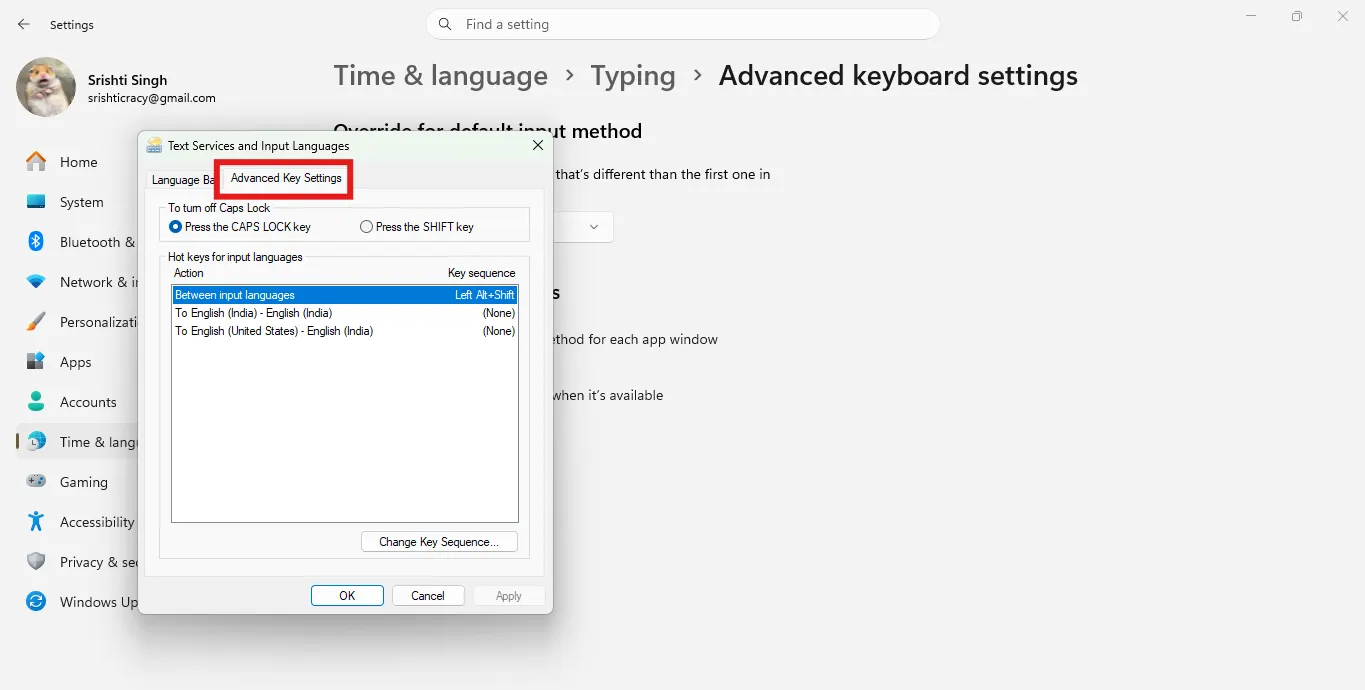Screen dimensions: 1365x690
Task: Confirm the dialog with OK
Action: (x=347, y=596)
